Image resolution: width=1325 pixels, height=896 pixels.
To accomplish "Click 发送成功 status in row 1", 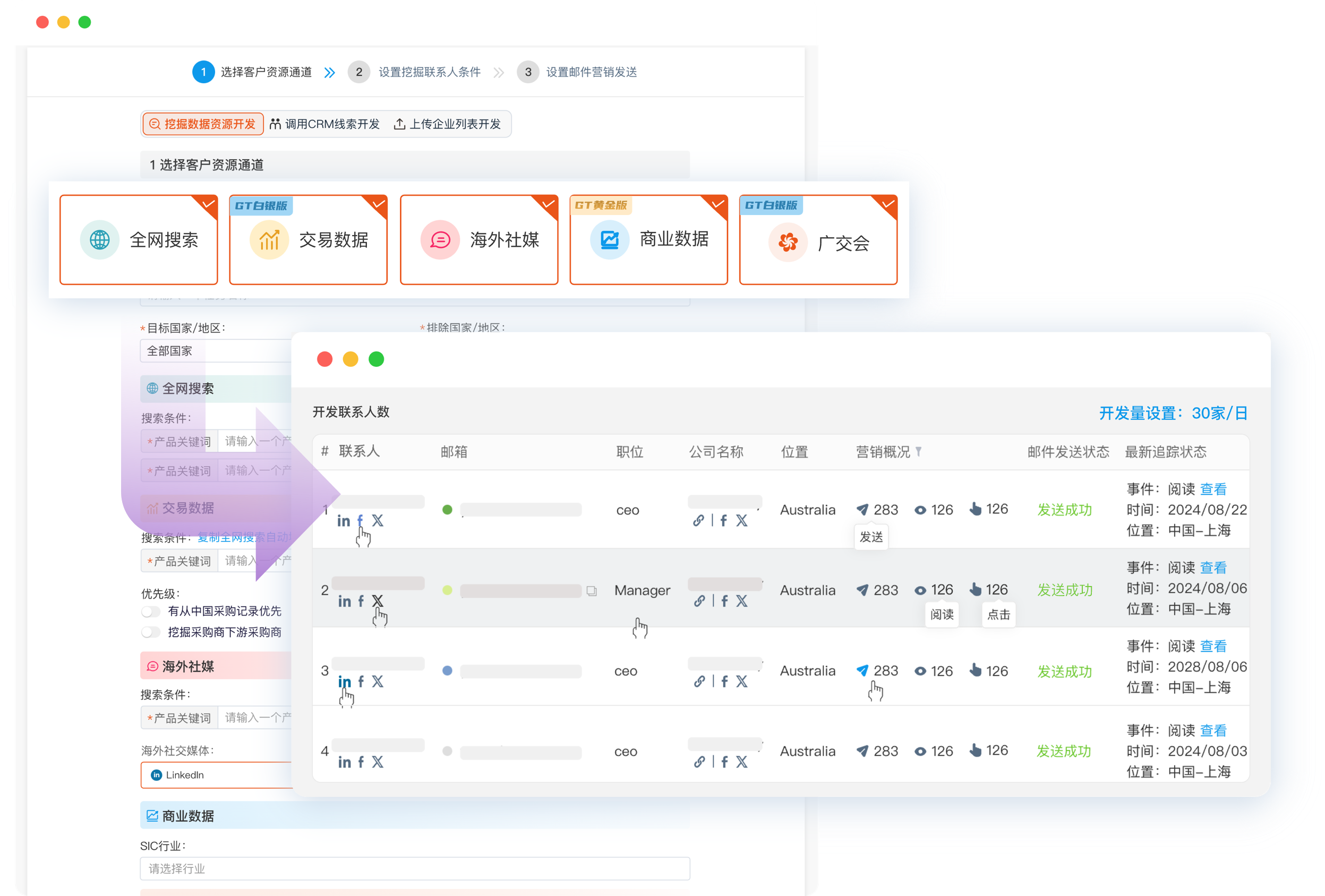I will [1064, 510].
